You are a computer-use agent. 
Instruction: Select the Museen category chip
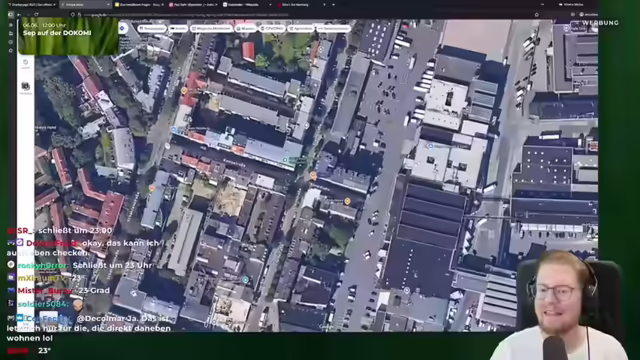coord(245,29)
